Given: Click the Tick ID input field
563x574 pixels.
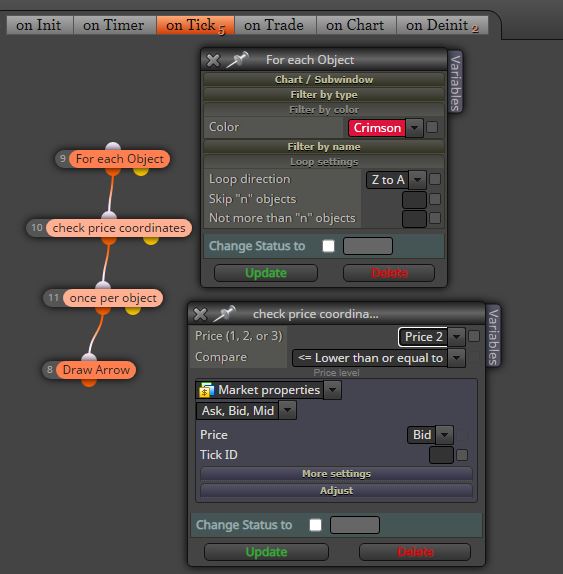Looking at the screenshot, I should 441,455.
